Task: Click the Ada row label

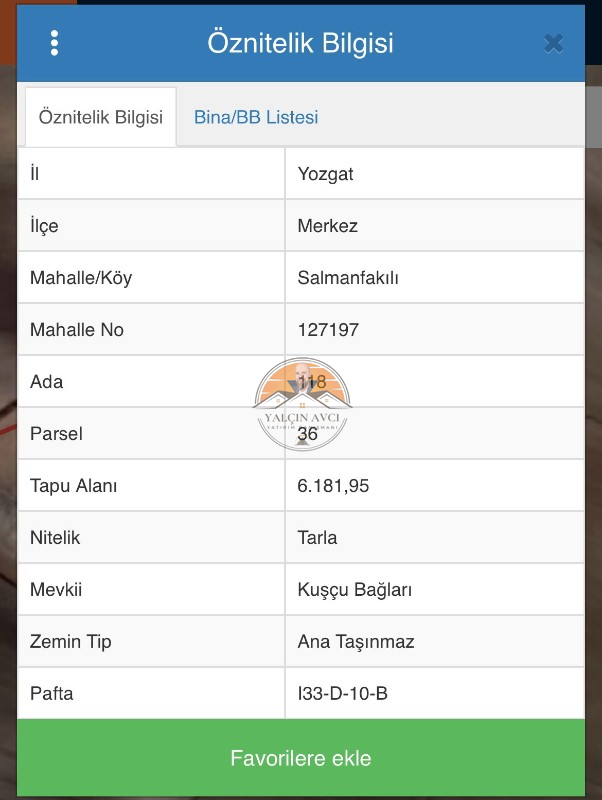Action: [46, 382]
